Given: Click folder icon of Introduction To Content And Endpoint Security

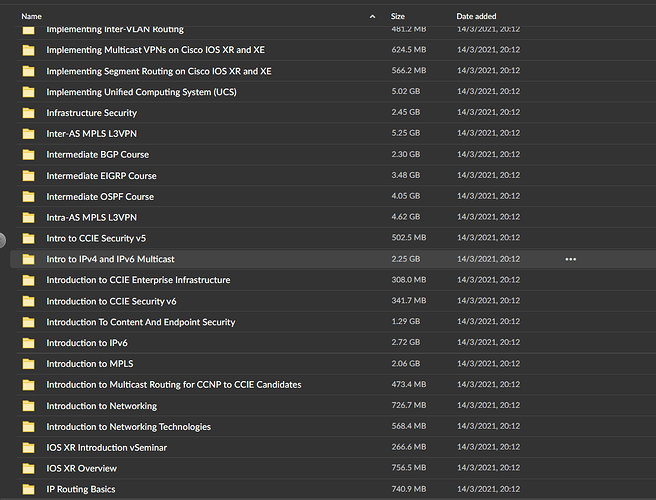Looking at the screenshot, I should 28,322.
